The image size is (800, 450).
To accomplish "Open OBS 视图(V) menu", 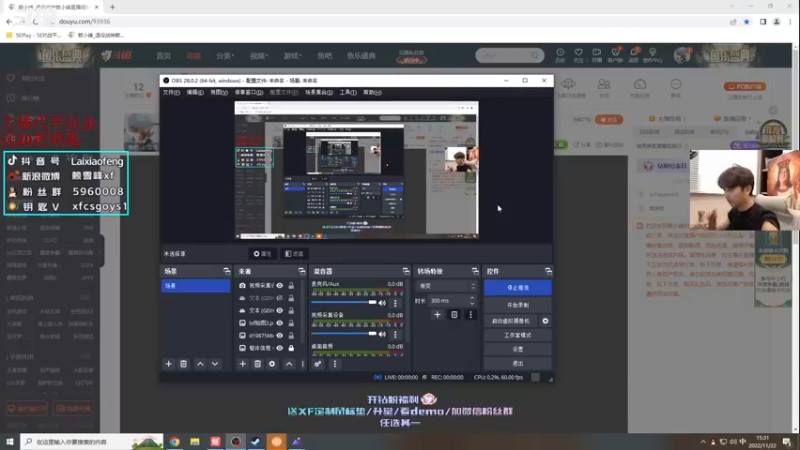I will [219, 92].
